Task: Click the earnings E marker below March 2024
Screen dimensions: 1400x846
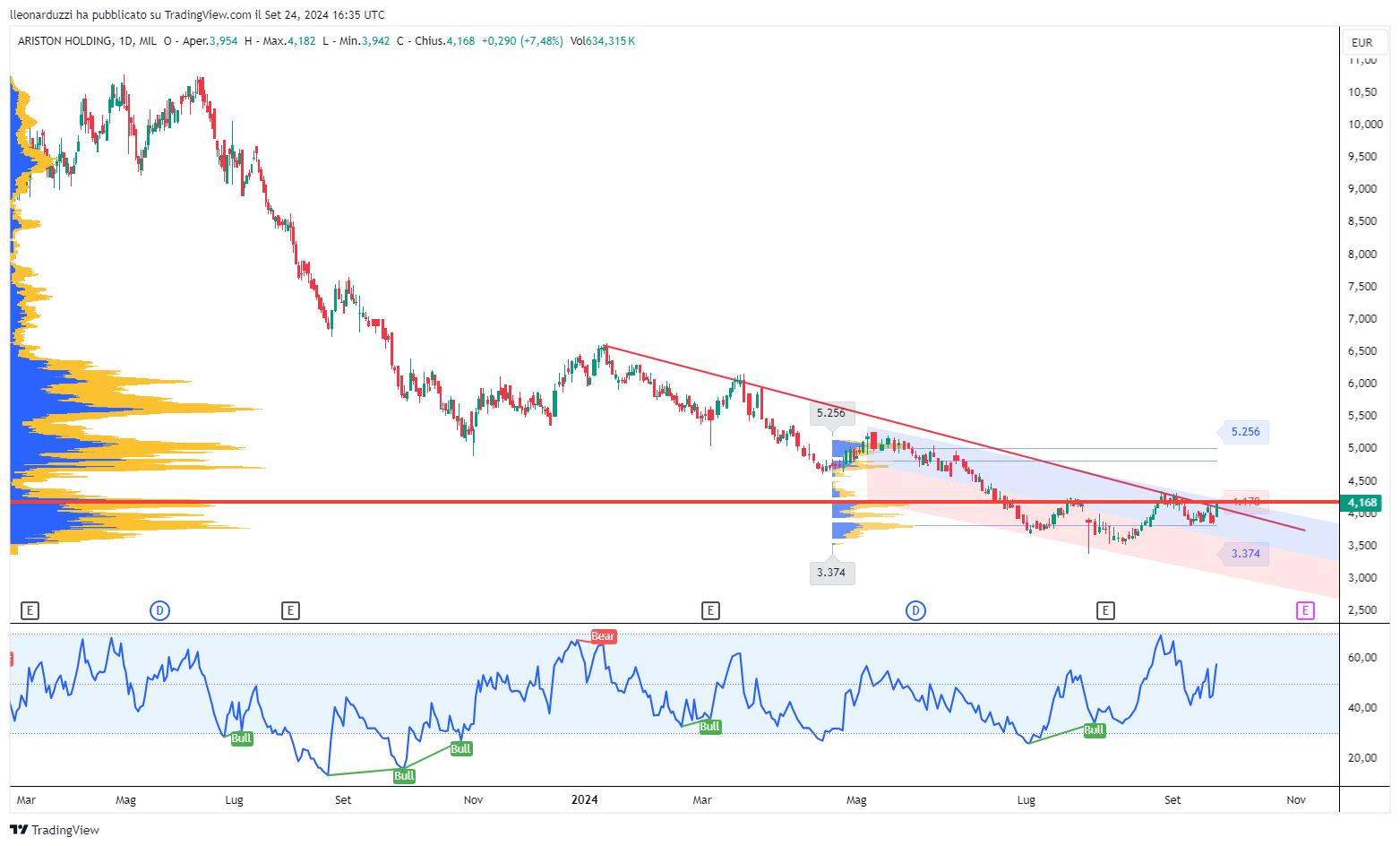Action: coord(710,610)
